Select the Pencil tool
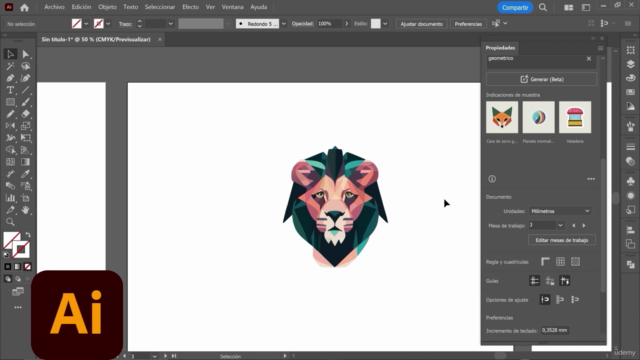640x360 pixels. tap(10, 114)
